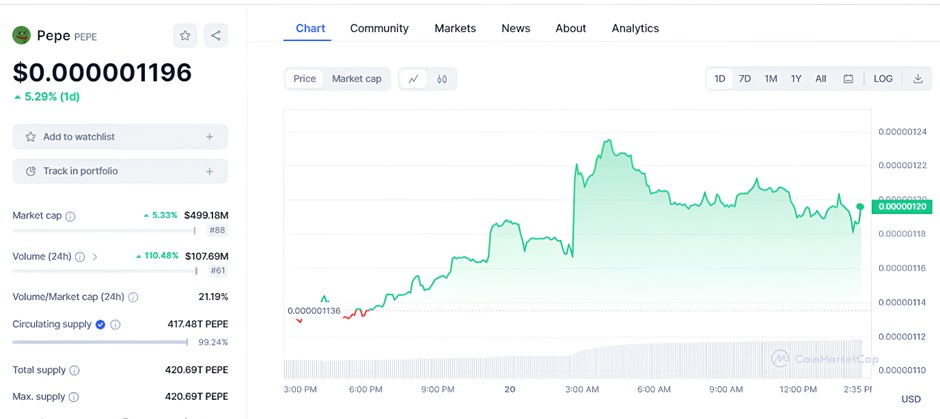The width and height of the screenshot is (940, 419).
Task: Go to the Analytics tab
Action: click(x=635, y=28)
